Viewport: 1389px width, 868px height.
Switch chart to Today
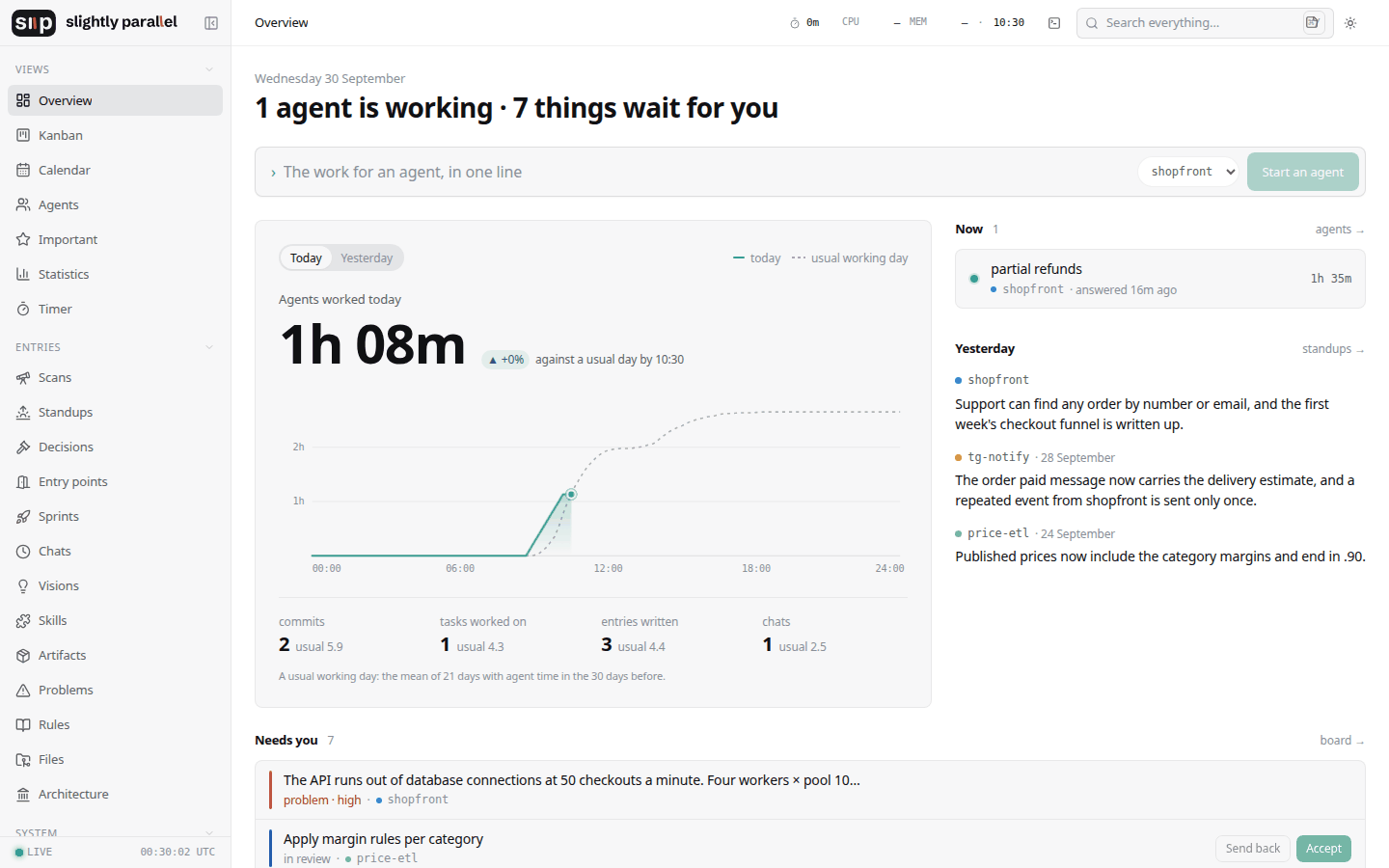pyautogui.click(x=306, y=258)
